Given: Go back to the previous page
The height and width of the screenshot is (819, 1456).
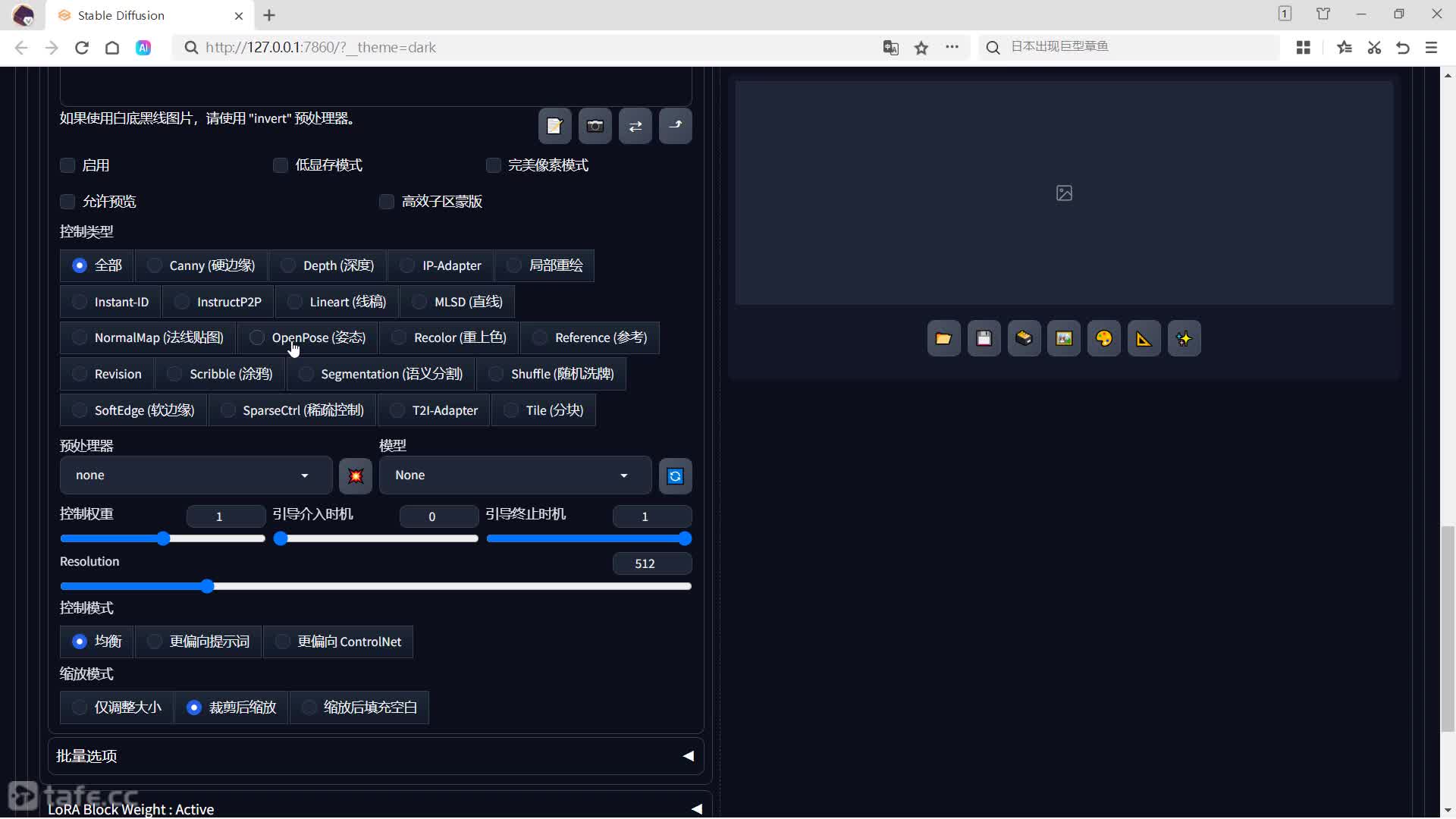Looking at the screenshot, I should tap(21, 48).
